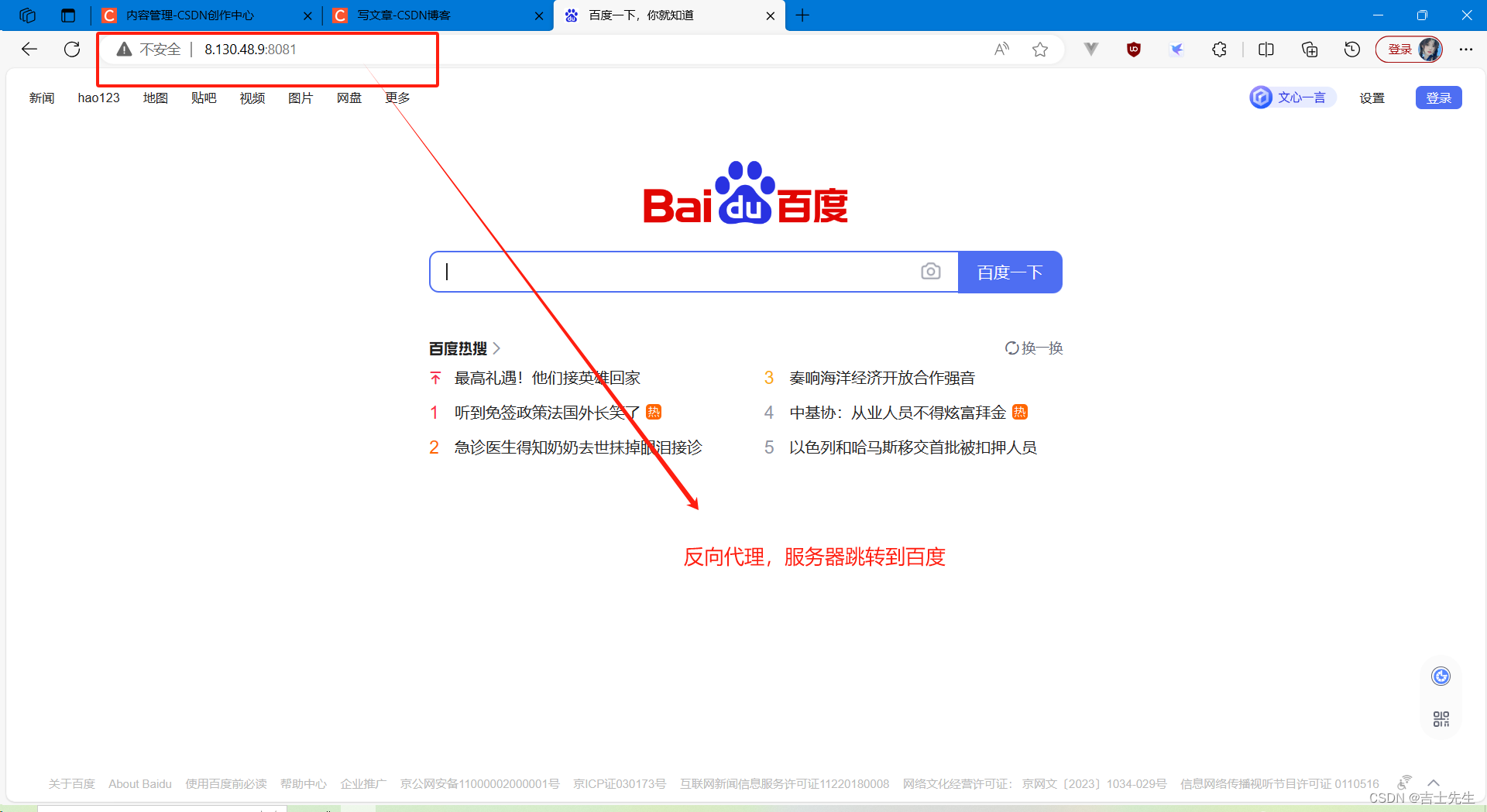Viewport: 1487px width, 812px height.
Task: Close the 内容管理-CSDN创作中心 tab
Action: 307,15
